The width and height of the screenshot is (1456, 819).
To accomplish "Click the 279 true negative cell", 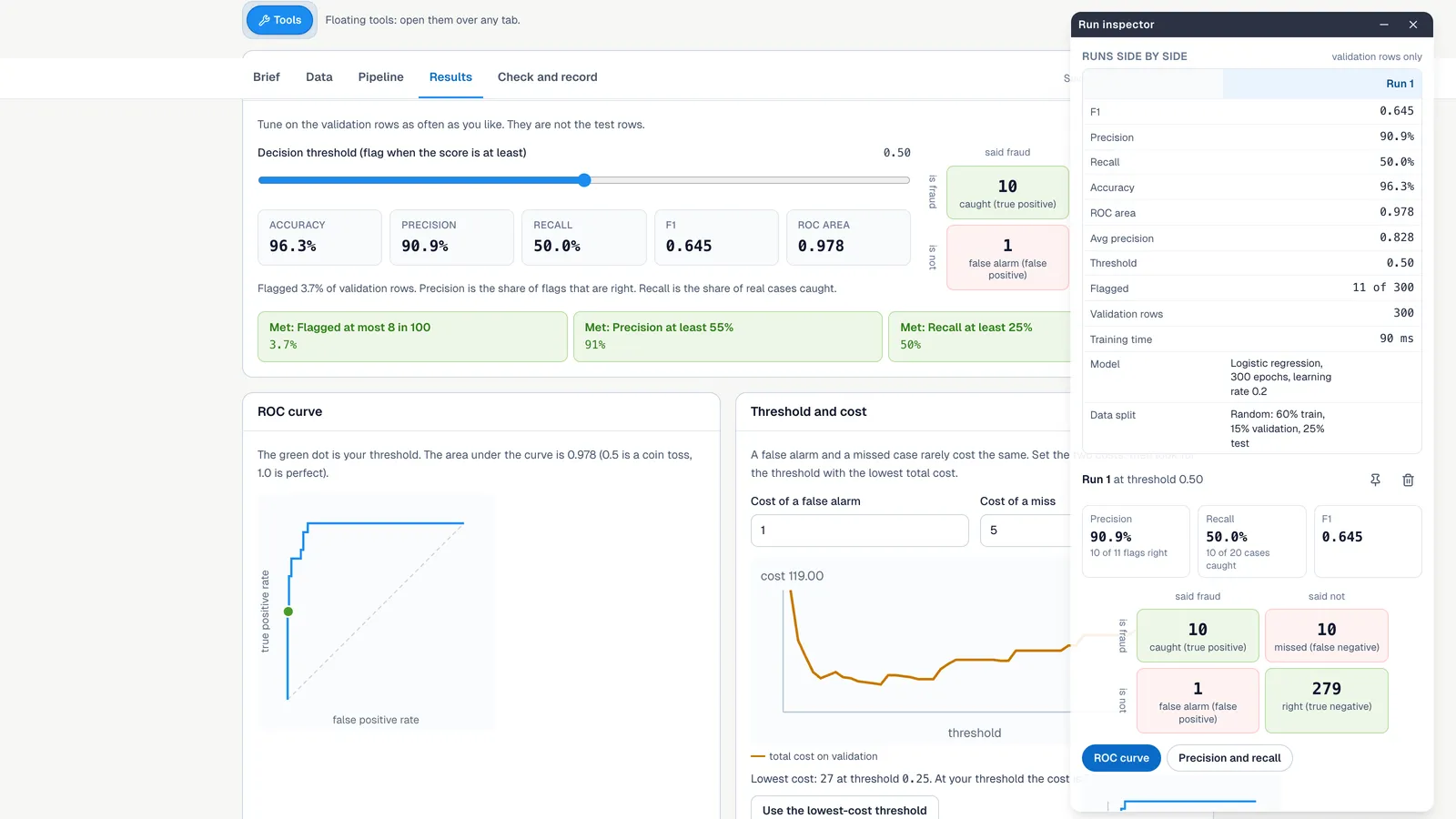I will pyautogui.click(x=1327, y=701).
